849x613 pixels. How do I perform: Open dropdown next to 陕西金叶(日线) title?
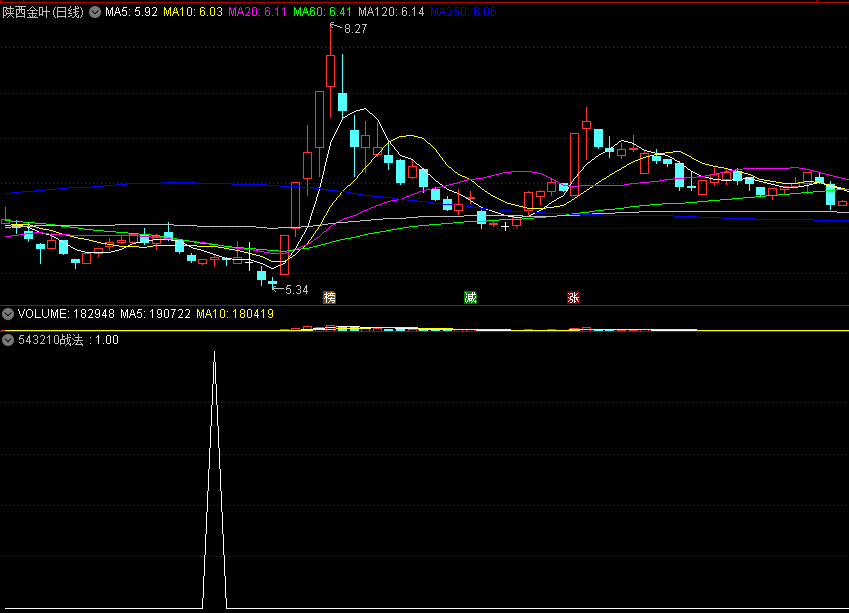click(x=95, y=12)
